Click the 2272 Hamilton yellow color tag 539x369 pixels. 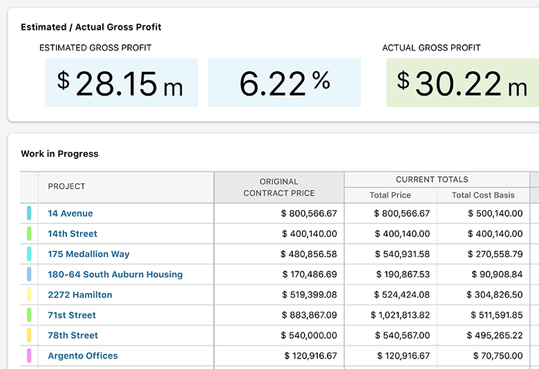[x=29, y=294]
